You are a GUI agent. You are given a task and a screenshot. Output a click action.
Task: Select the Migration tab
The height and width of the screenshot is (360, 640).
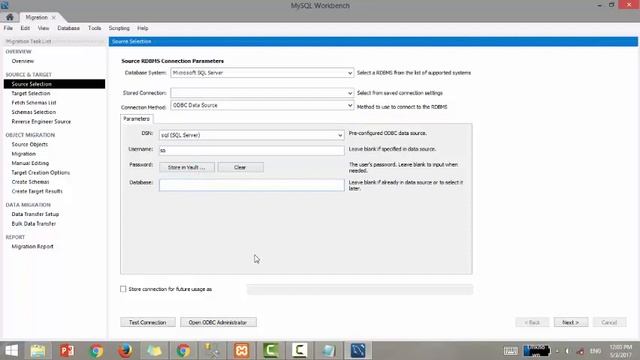pyautogui.click(x=37, y=18)
